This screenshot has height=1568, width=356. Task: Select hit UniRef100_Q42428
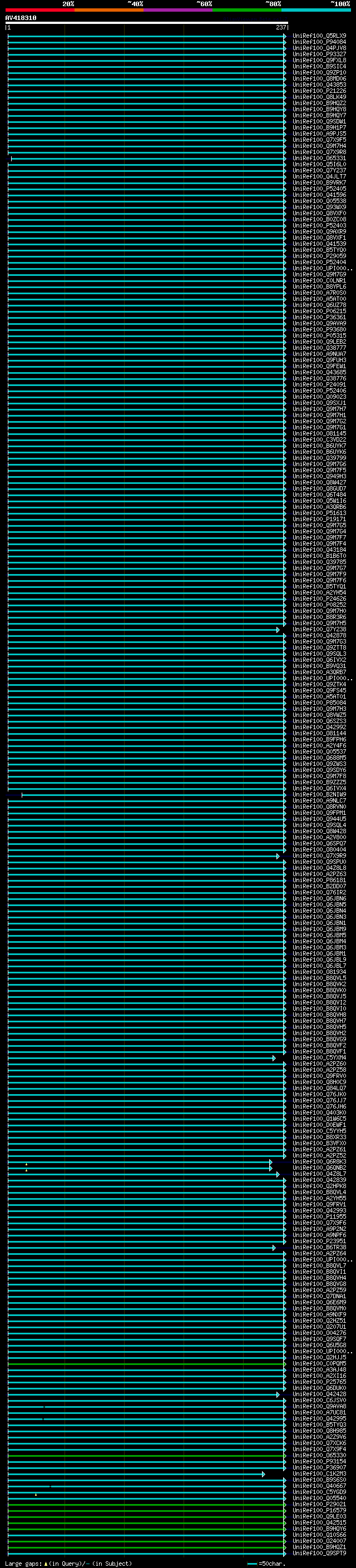[x=319, y=1394]
